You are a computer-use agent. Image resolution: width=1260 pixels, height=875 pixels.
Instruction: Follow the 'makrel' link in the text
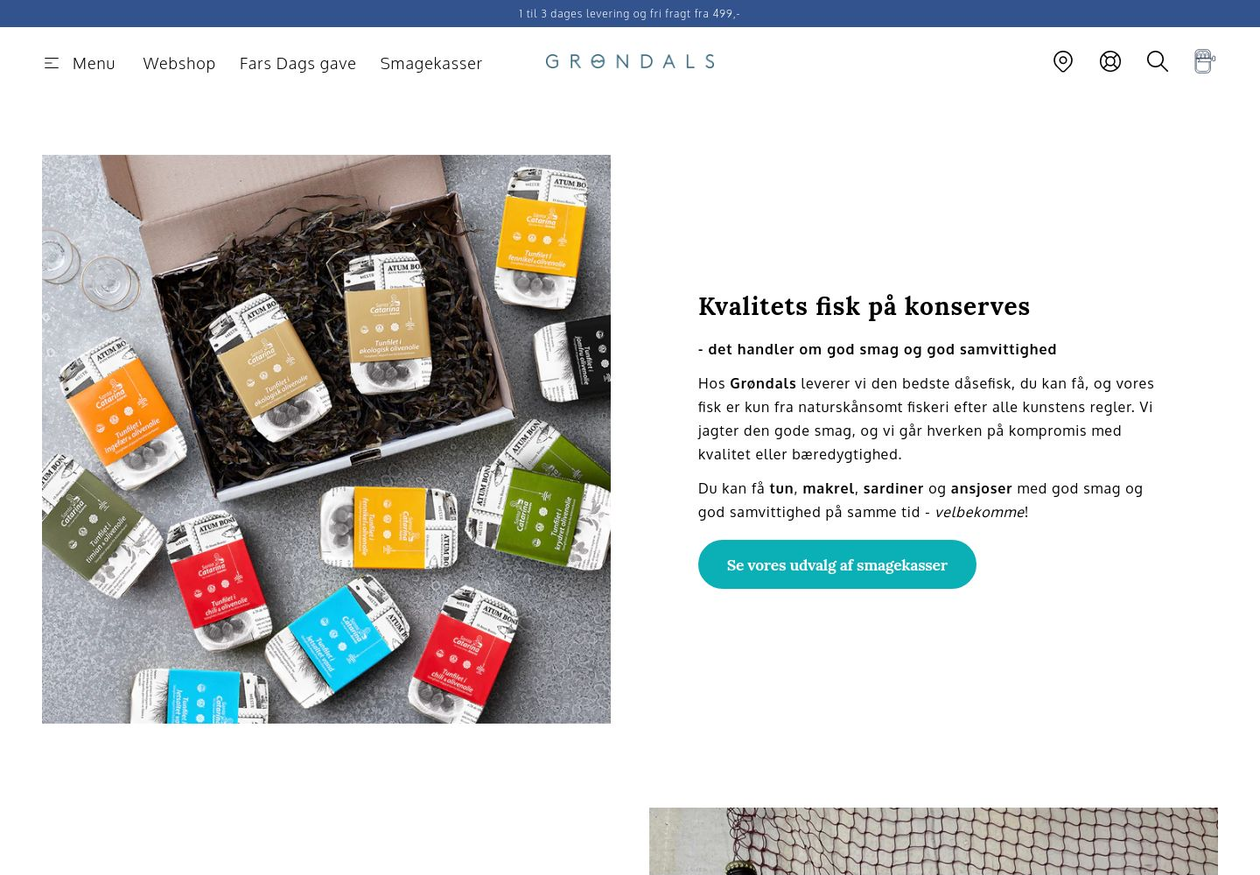pyautogui.click(x=828, y=488)
